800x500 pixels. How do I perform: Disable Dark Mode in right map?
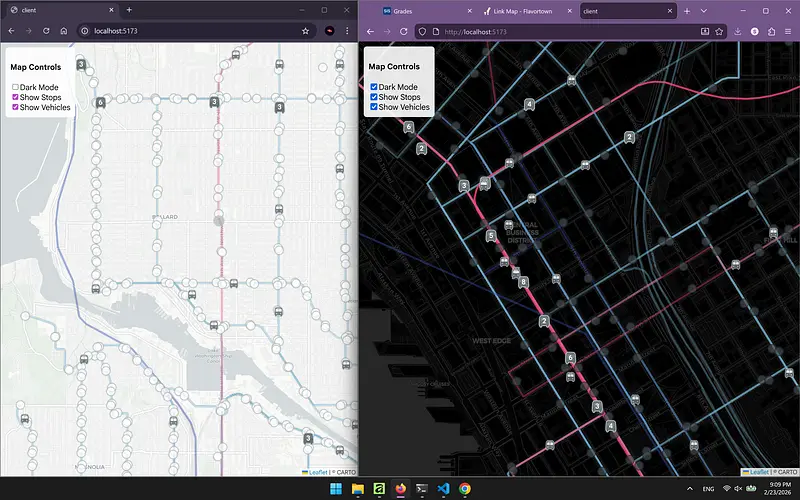click(x=374, y=87)
